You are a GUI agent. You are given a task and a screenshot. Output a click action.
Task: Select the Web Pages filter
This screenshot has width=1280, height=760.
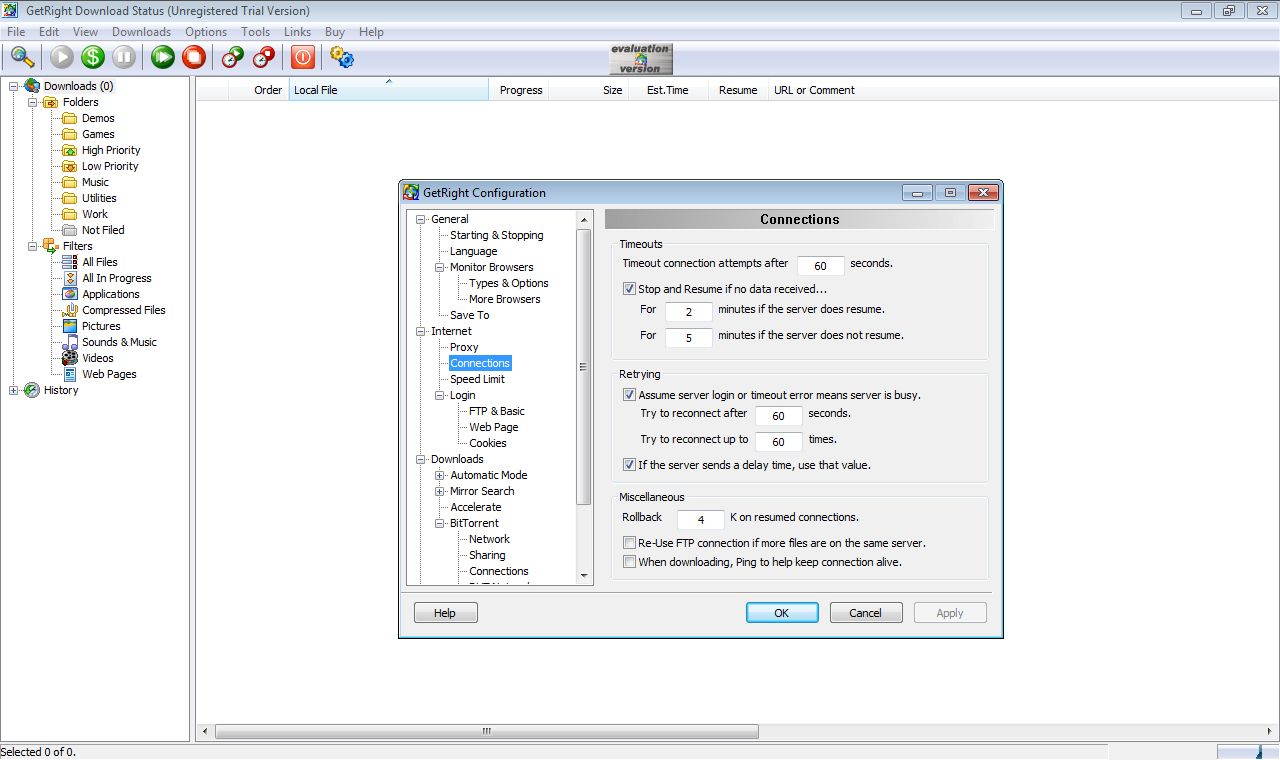pos(109,374)
